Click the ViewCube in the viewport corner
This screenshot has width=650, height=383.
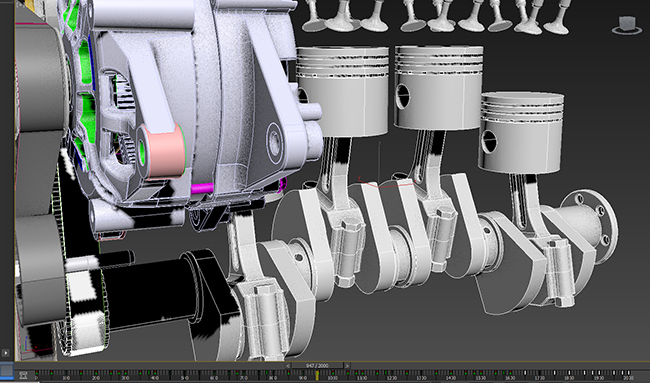626,25
